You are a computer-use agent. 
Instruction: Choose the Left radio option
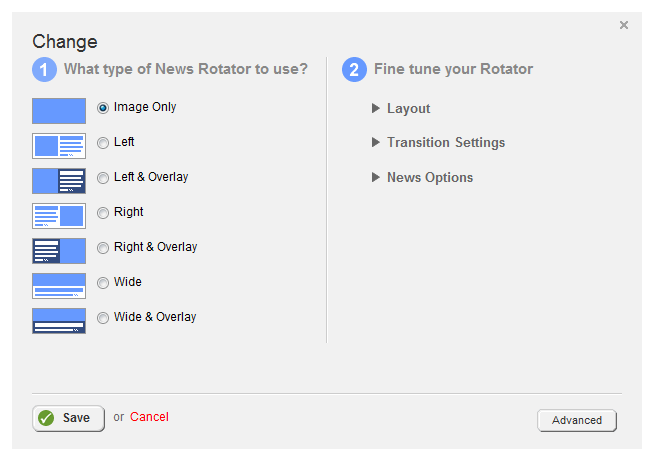click(x=103, y=143)
